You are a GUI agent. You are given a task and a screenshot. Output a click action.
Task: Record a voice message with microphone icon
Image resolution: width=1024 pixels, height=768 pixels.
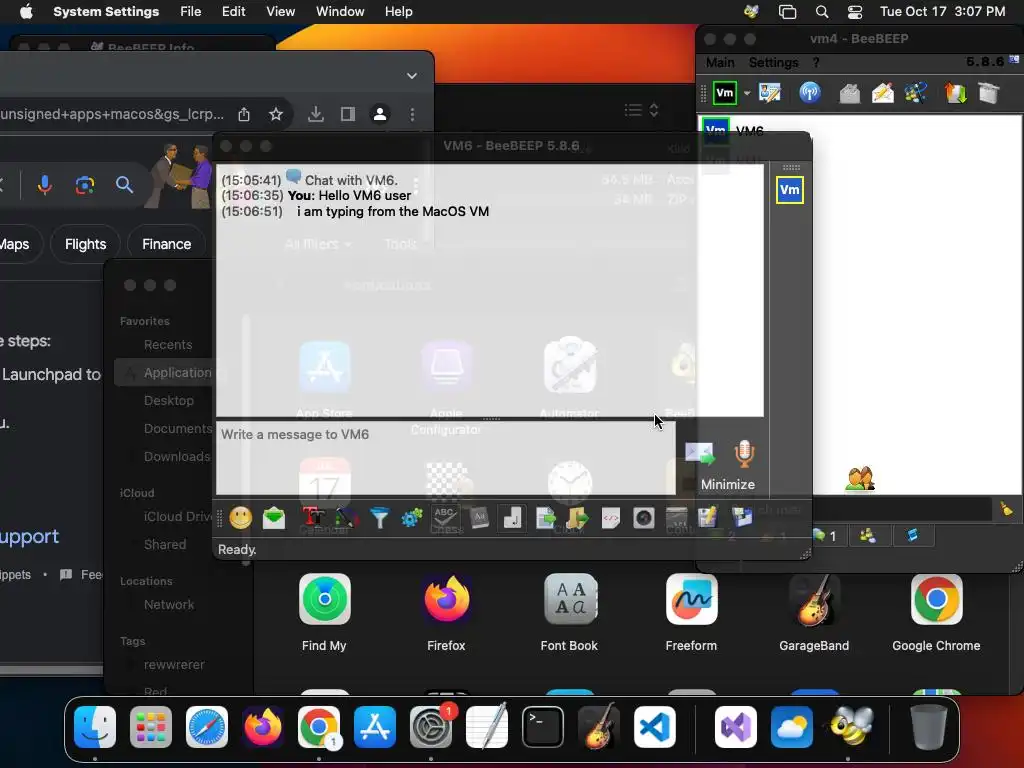point(744,453)
